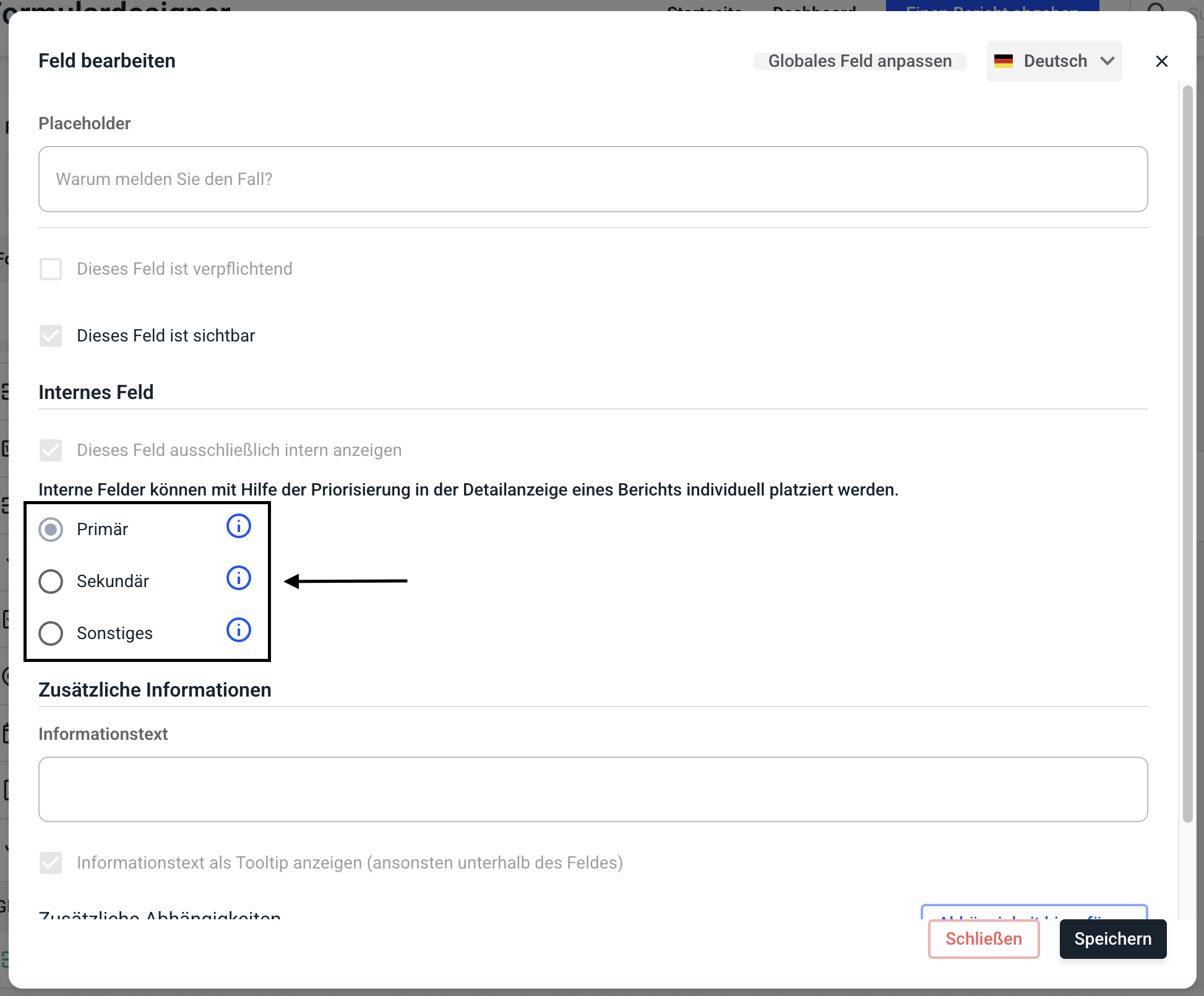Click the info icon next to Sonstiges
The width and height of the screenshot is (1204, 996).
[238, 630]
